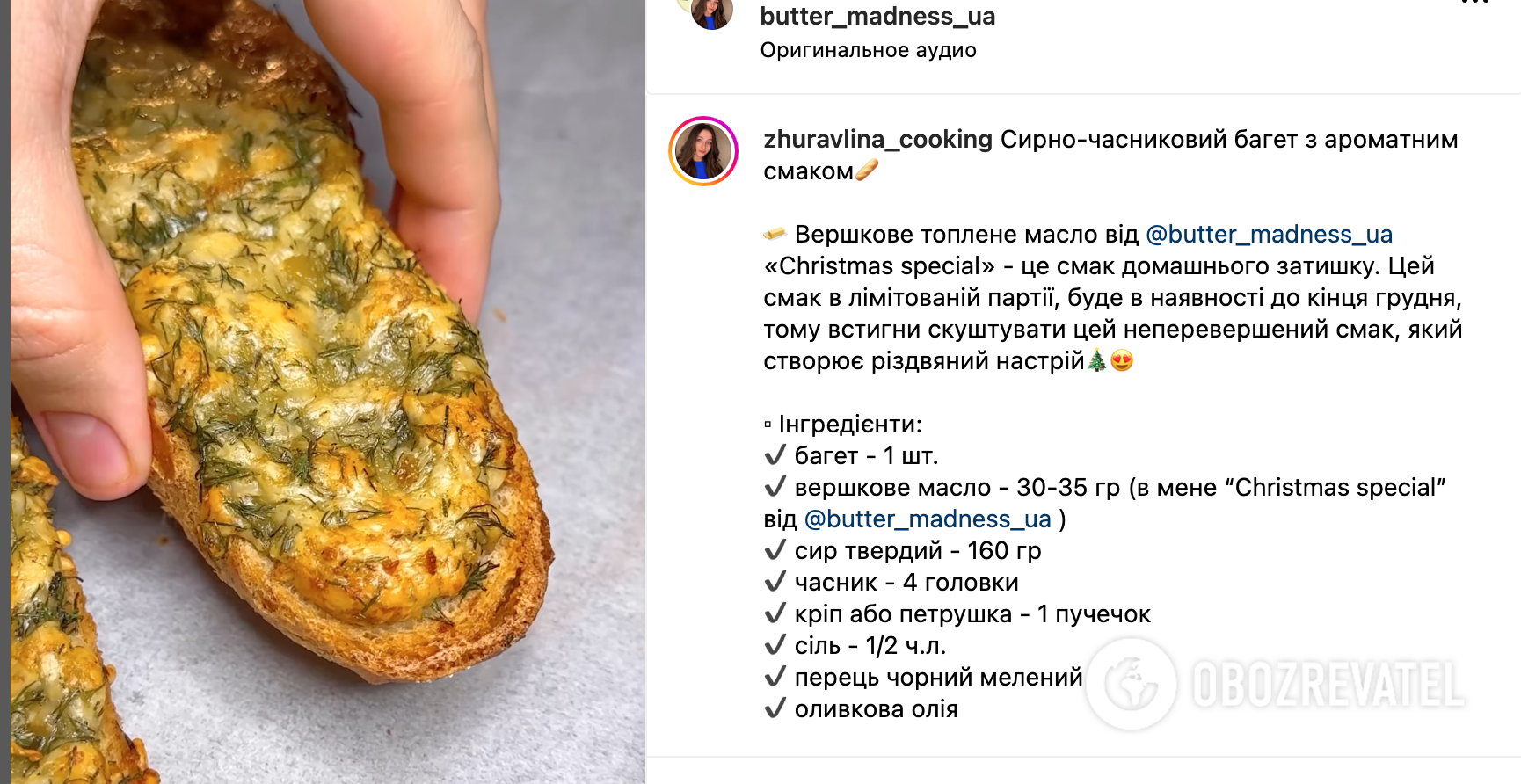1521x784 pixels.
Task: Click the butter emoji before "Вершкове"
Action: click(775, 234)
